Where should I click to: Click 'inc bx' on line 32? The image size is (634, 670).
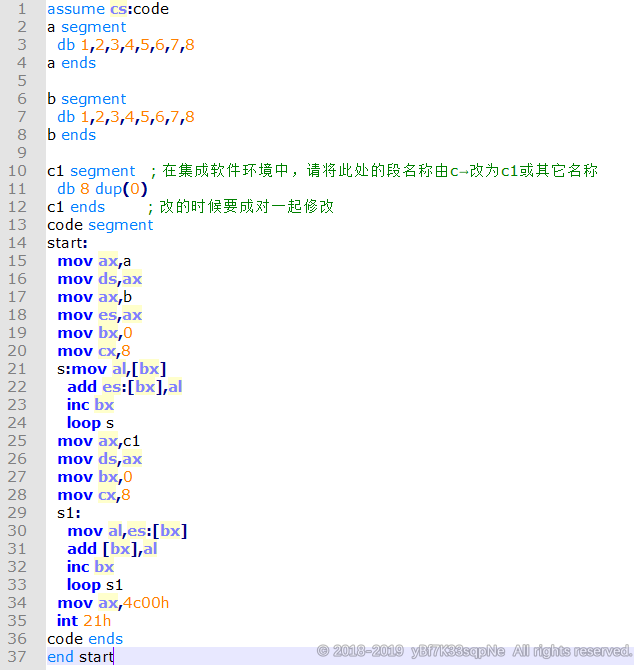pyautogui.click(x=91, y=567)
